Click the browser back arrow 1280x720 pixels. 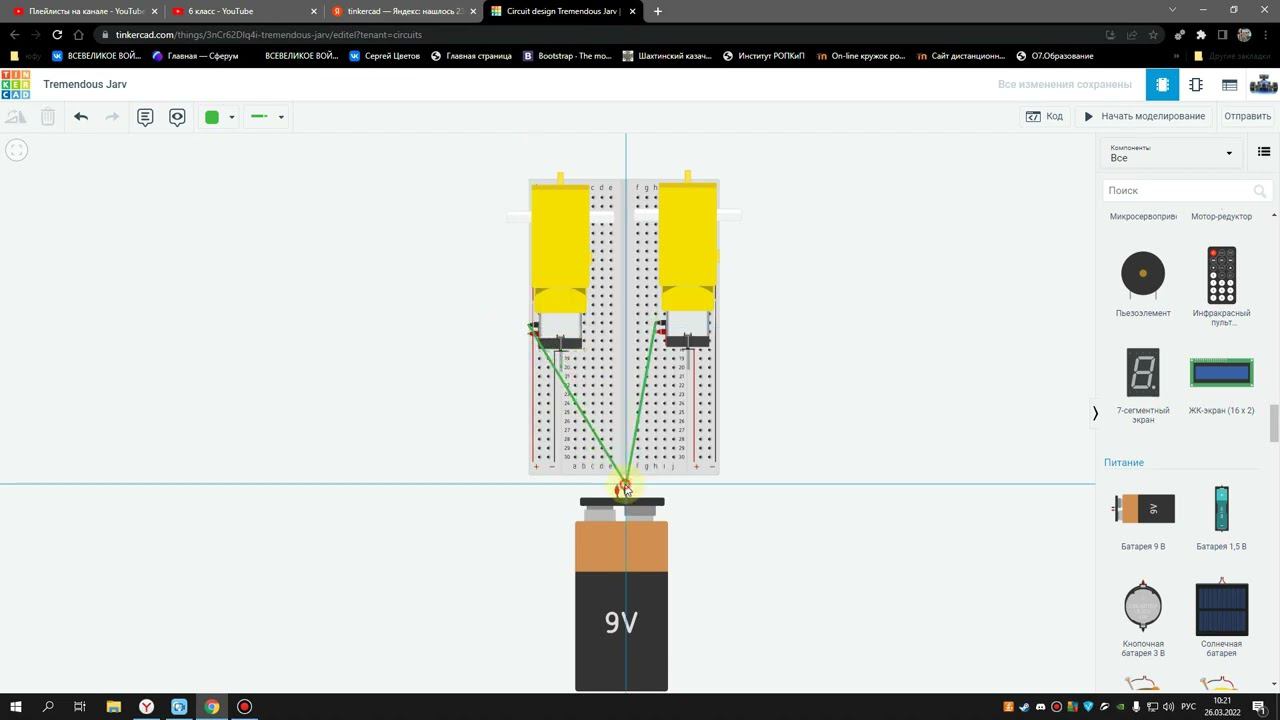(x=14, y=34)
